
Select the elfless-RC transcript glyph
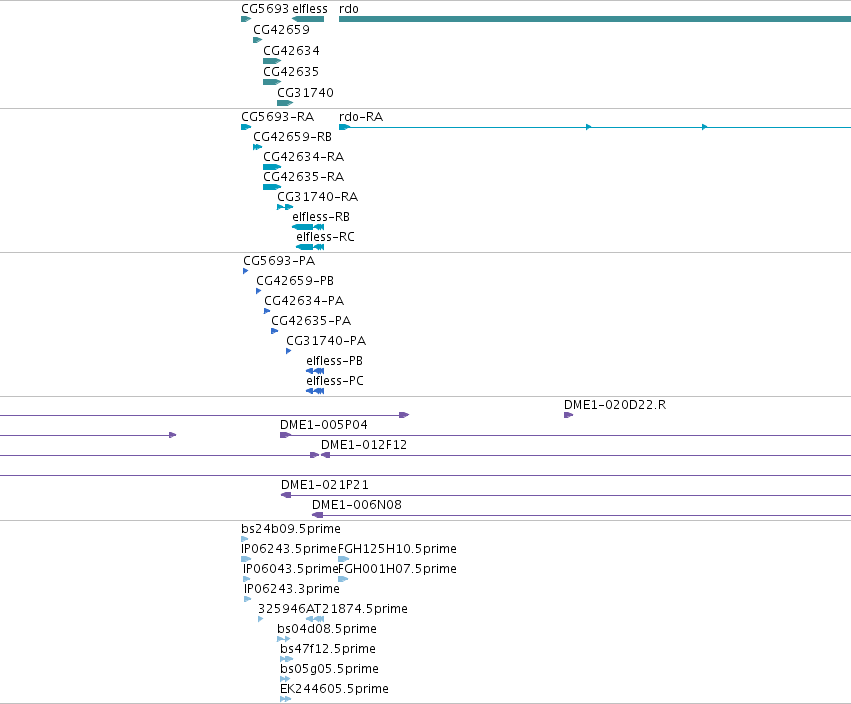[310, 247]
